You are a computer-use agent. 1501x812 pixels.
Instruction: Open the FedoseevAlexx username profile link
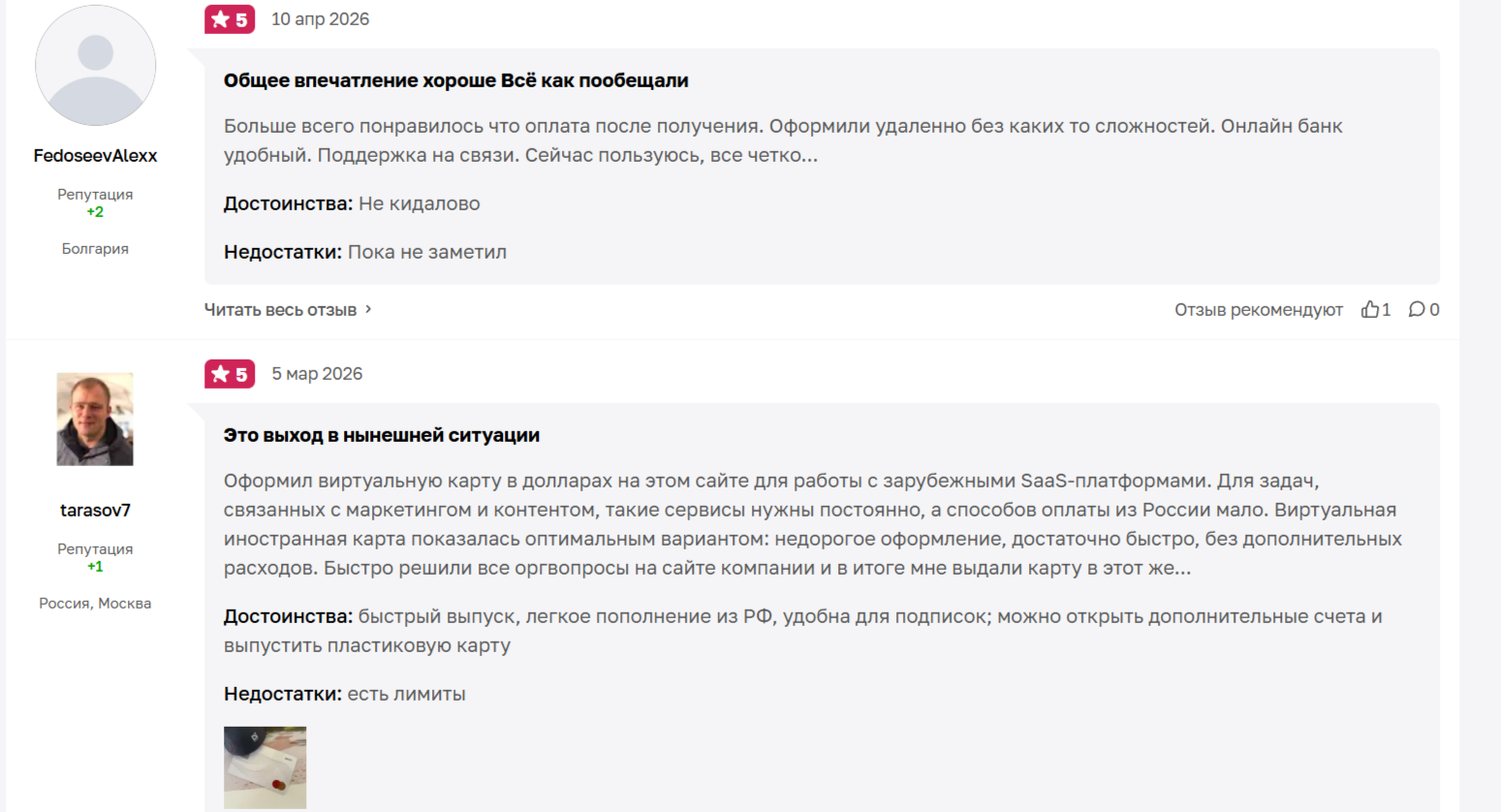[x=95, y=155]
